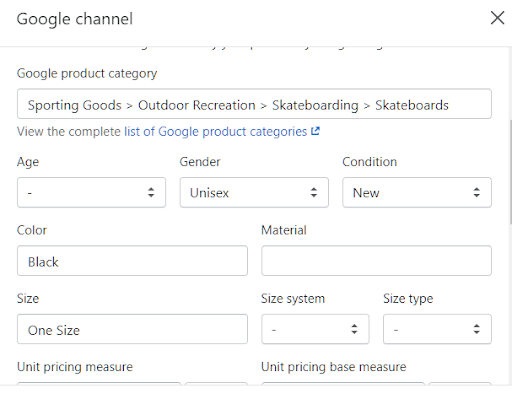Click the Size system label
The height and width of the screenshot is (399, 512).
coord(293,299)
